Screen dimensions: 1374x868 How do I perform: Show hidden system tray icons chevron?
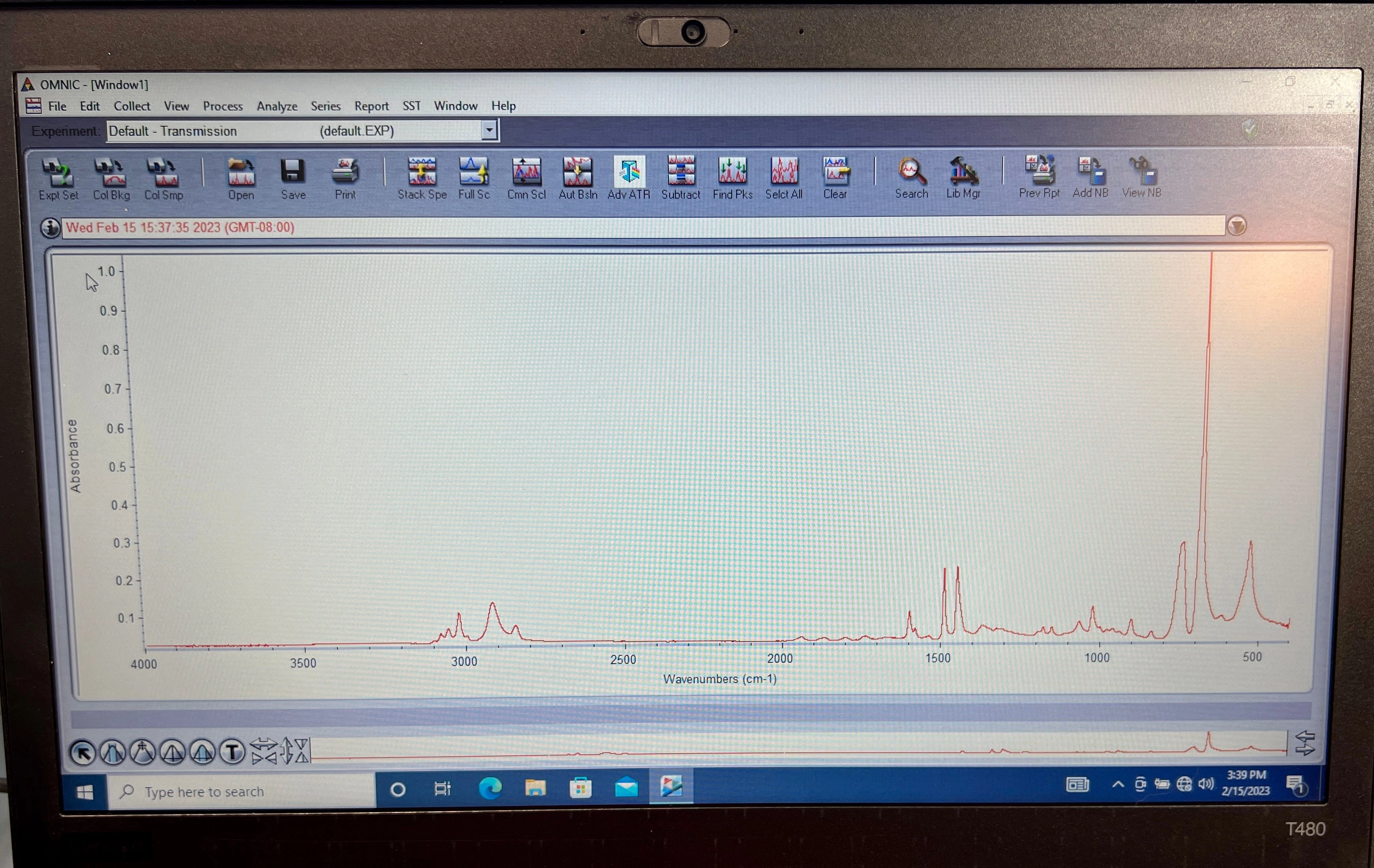pyautogui.click(x=1118, y=785)
